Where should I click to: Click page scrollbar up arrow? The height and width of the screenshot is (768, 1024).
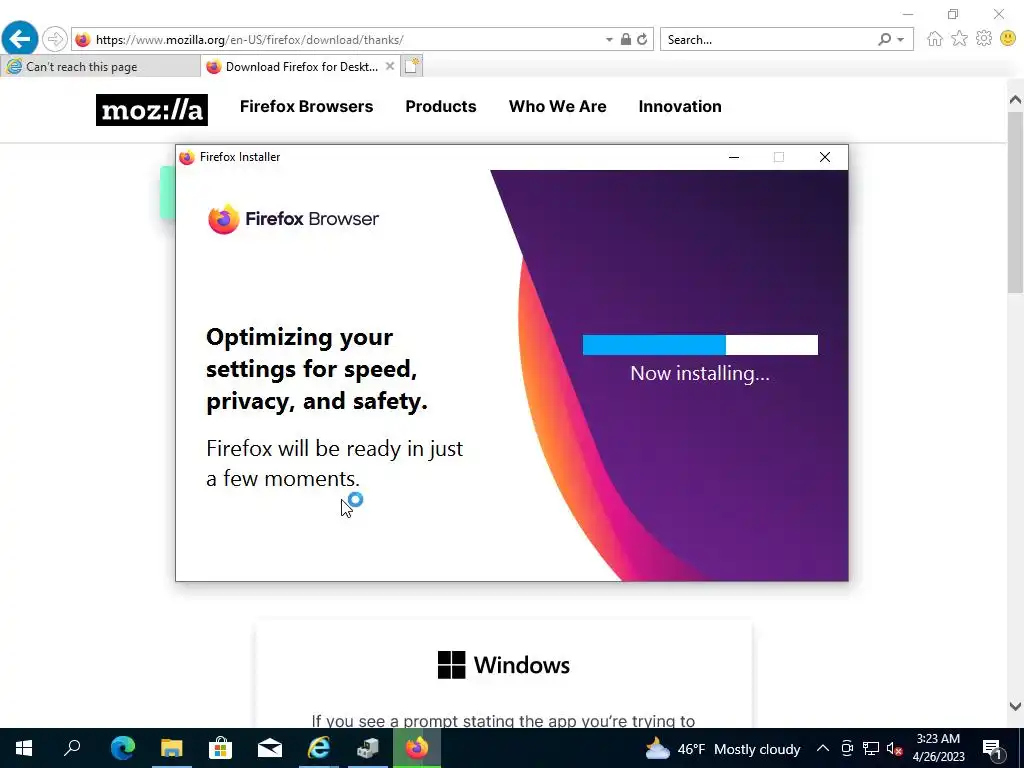(1015, 100)
